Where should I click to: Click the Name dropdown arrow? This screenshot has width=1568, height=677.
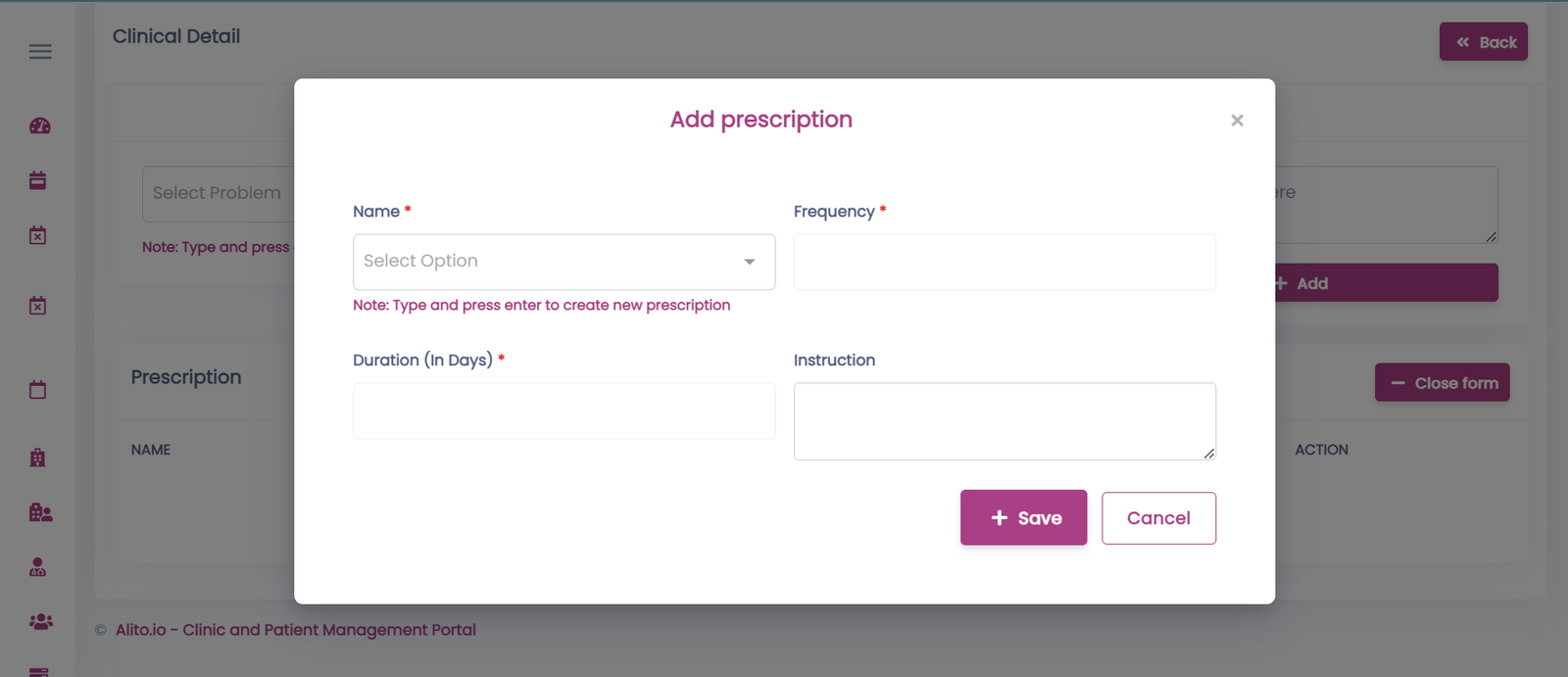[x=750, y=262]
